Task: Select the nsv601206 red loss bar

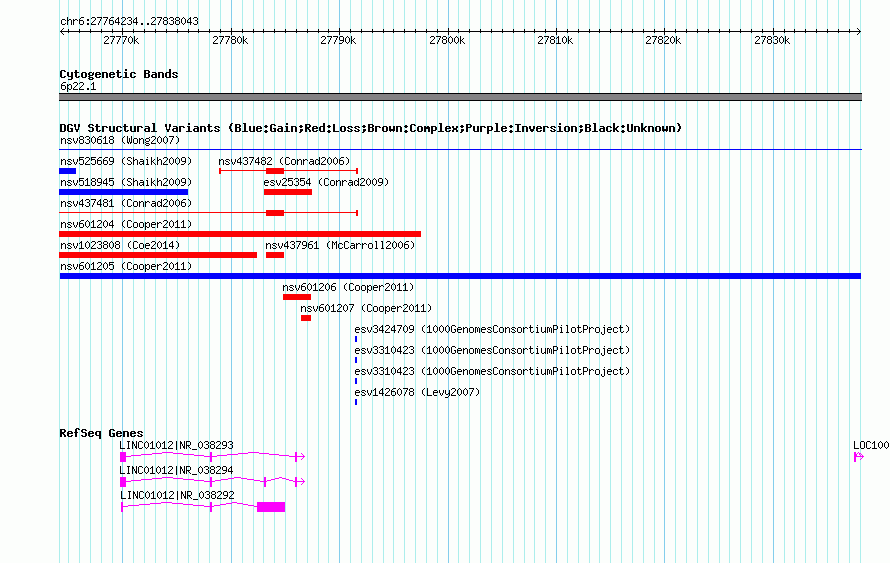Action: [x=297, y=297]
